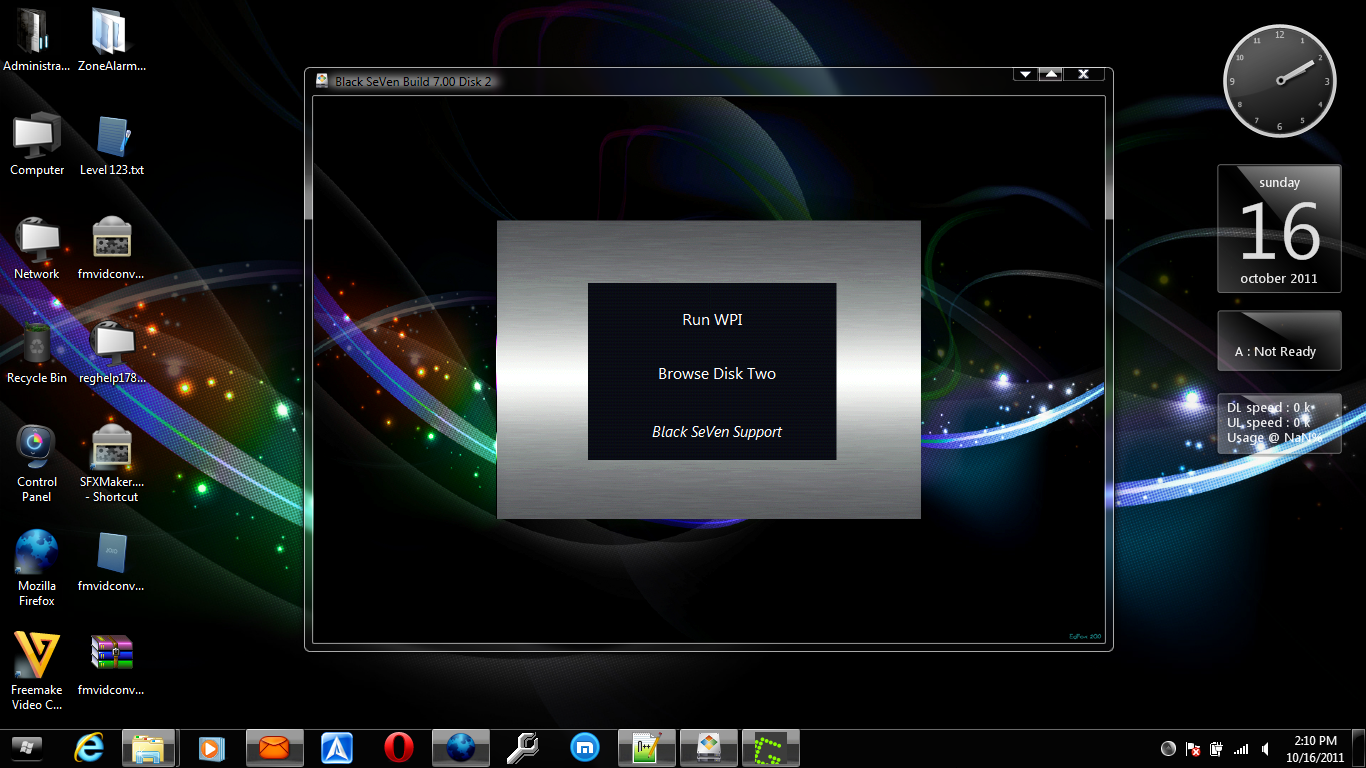Click the power battery tray icon

click(x=1217, y=749)
